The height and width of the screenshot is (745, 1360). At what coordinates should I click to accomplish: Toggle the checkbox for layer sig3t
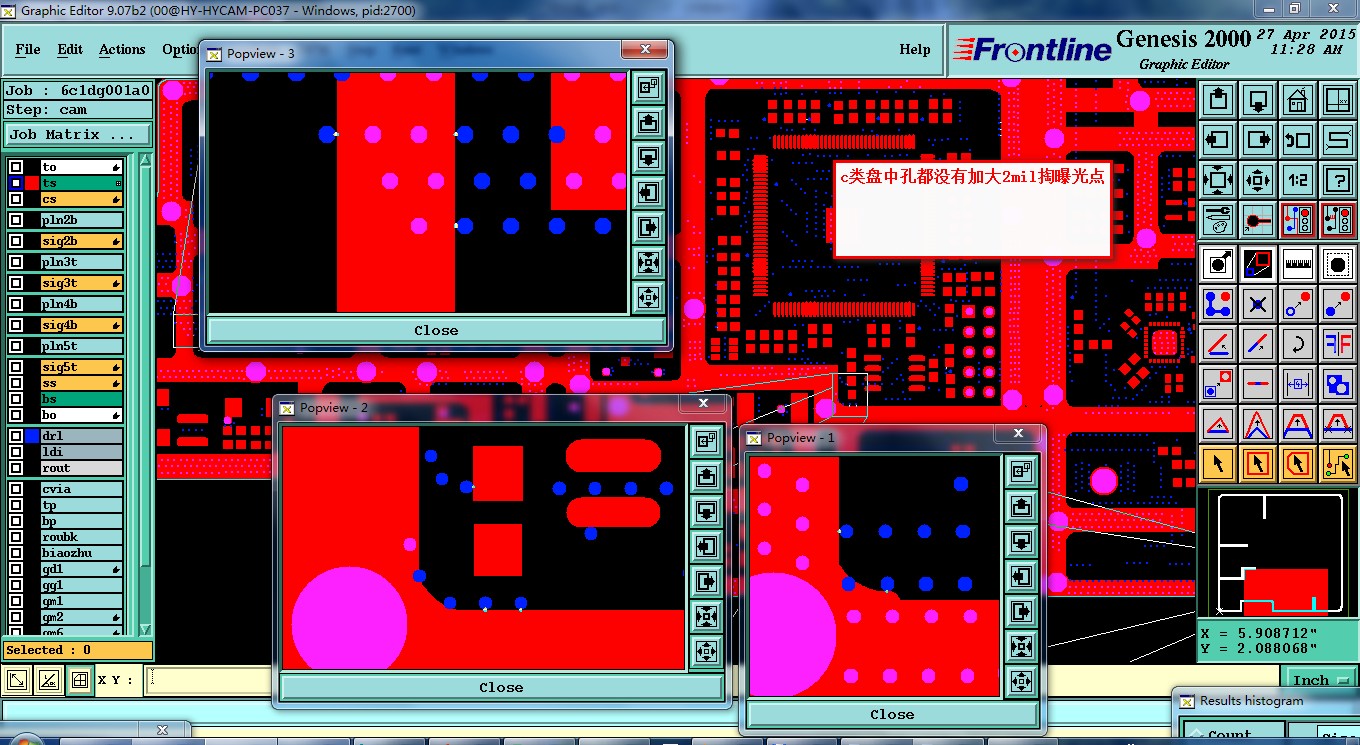coord(16,283)
